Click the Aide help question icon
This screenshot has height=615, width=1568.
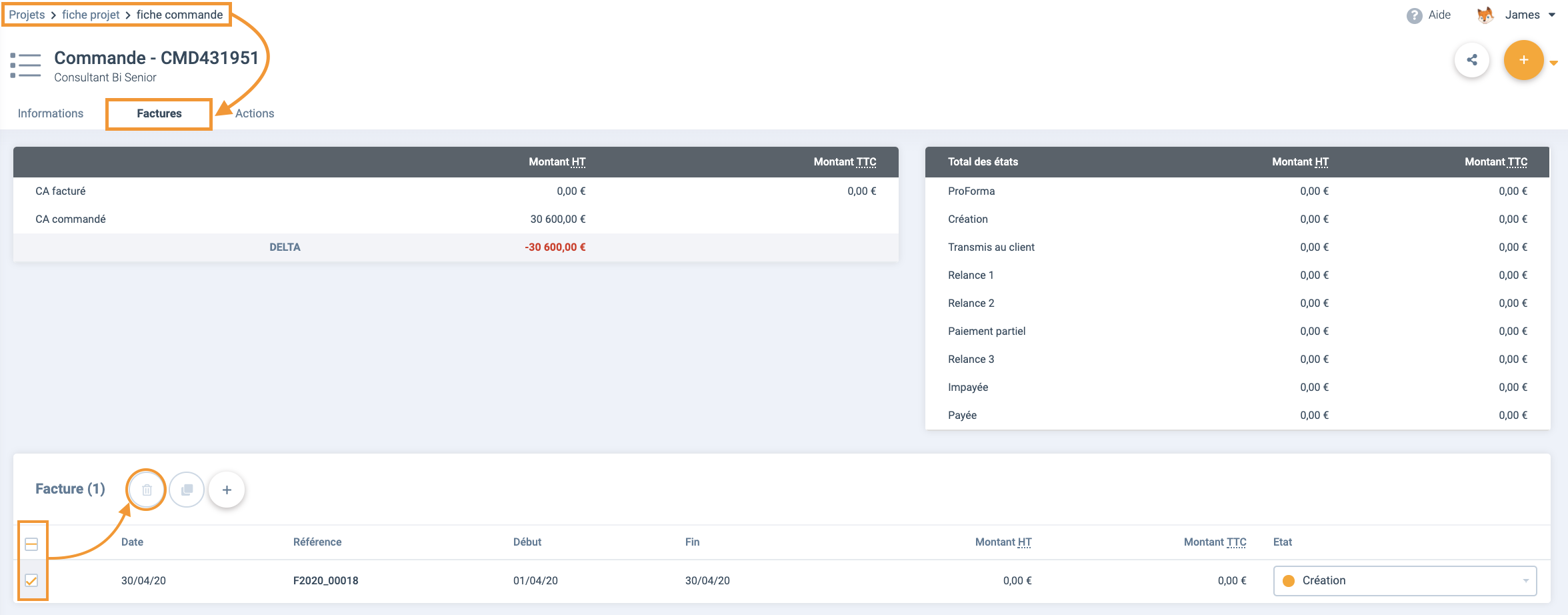point(1414,15)
